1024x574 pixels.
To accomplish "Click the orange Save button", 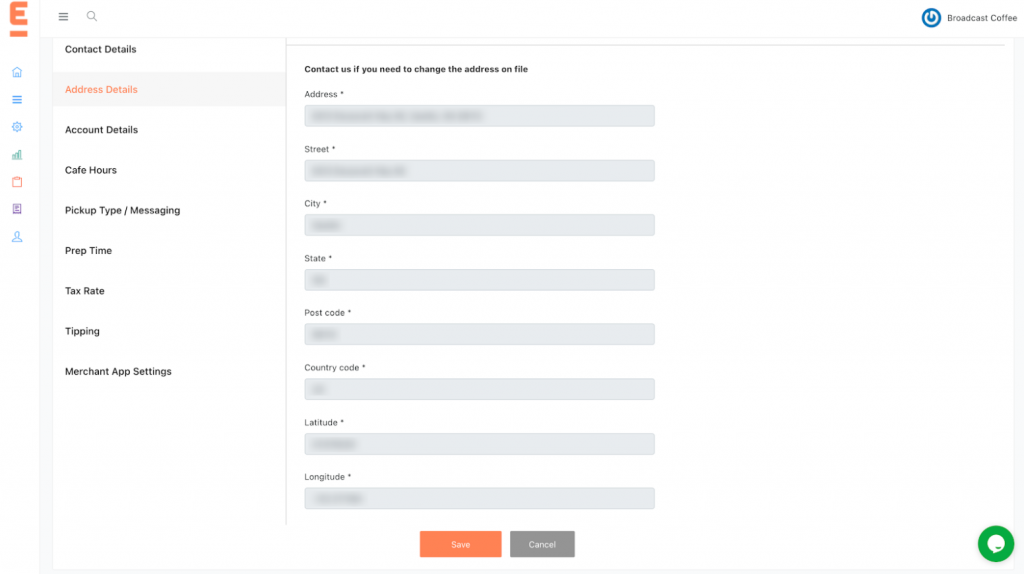I will pos(460,544).
